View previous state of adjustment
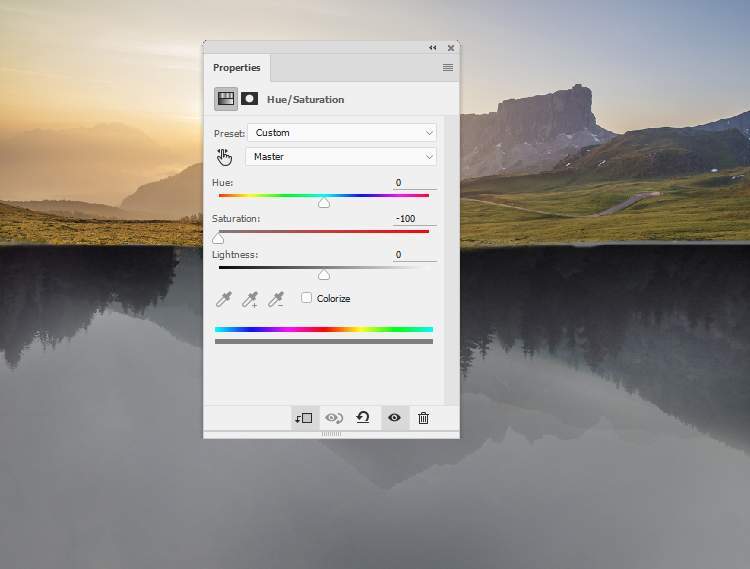The image size is (750, 569). pyautogui.click(x=334, y=418)
